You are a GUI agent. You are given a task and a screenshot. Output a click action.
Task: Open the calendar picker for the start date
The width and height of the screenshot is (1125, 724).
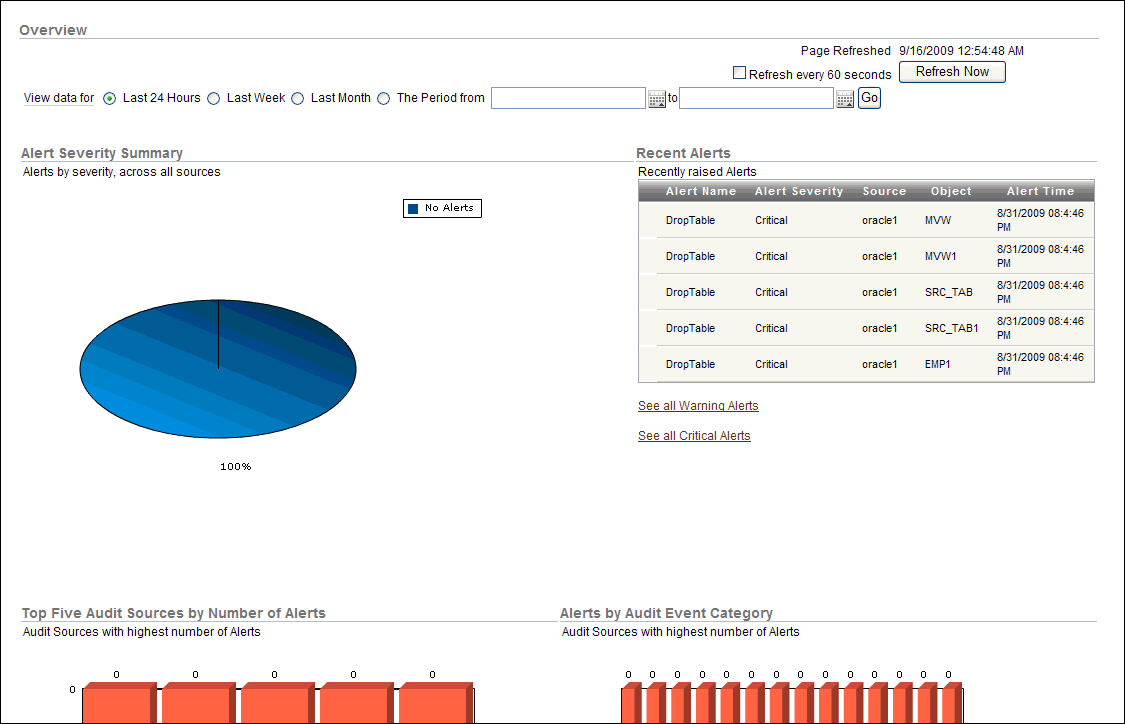click(x=657, y=98)
